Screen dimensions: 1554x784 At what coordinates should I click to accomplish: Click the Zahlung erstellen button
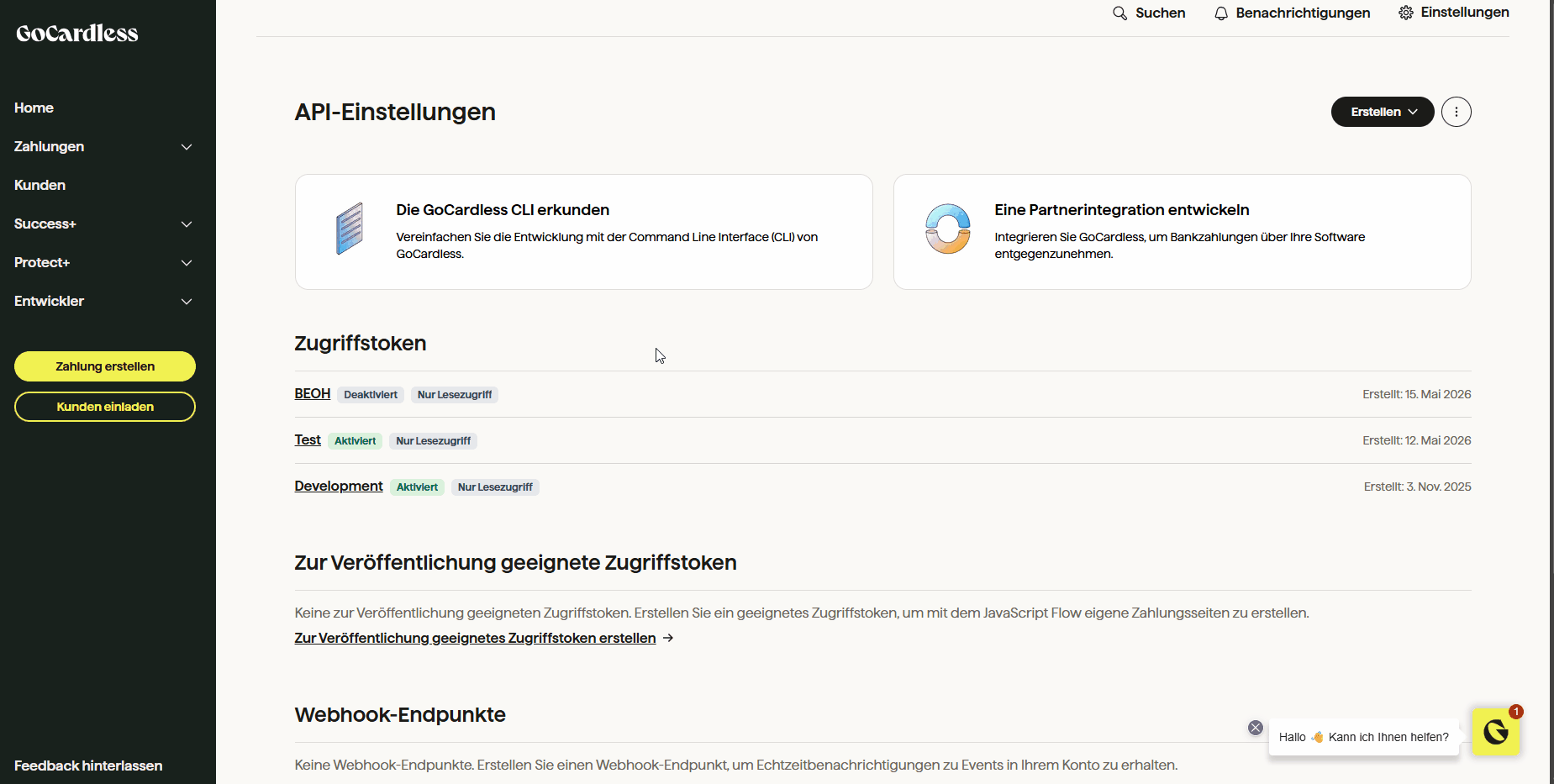pyautogui.click(x=105, y=366)
